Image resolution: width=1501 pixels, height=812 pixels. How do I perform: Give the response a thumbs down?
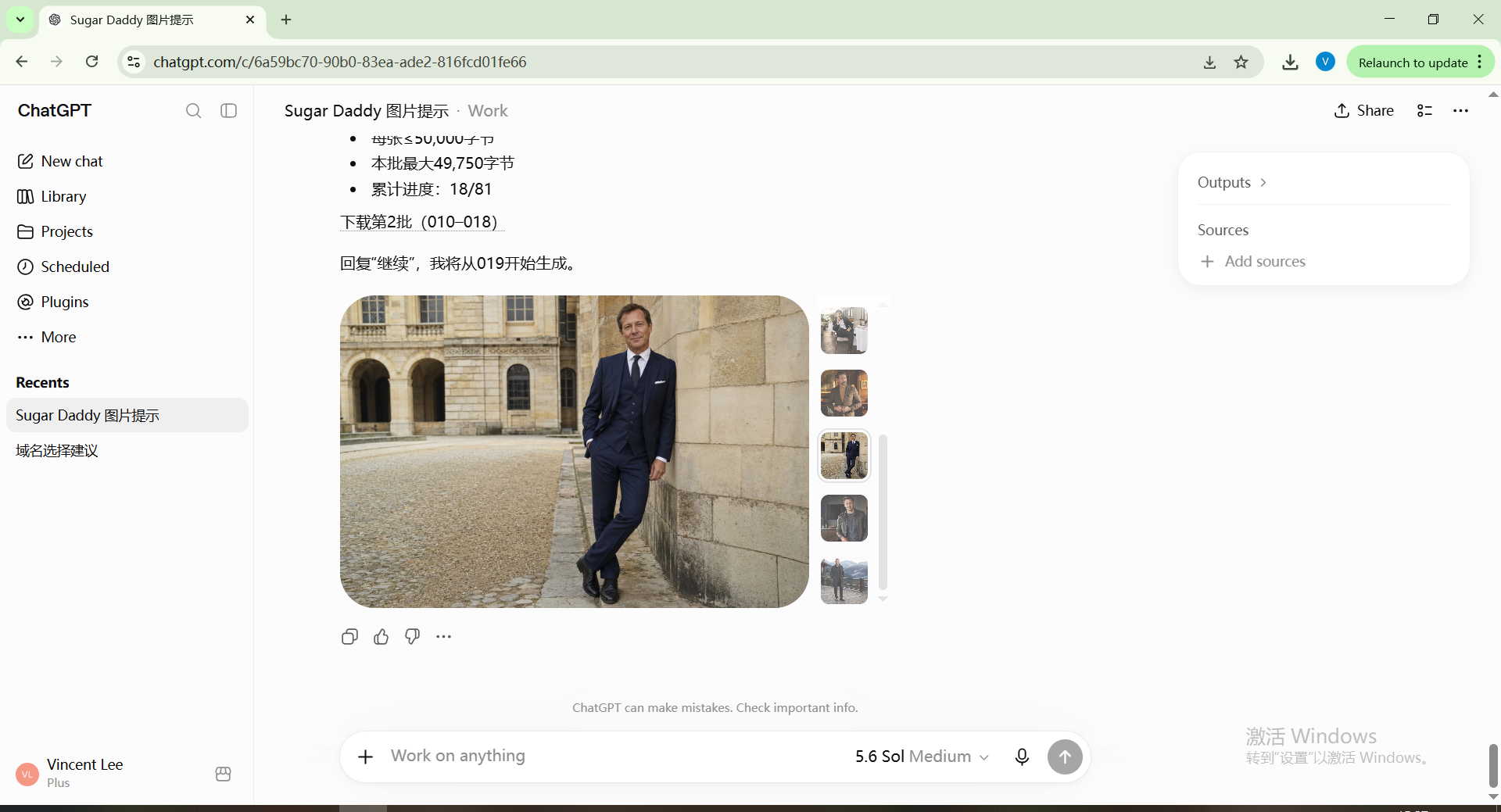[412, 637]
